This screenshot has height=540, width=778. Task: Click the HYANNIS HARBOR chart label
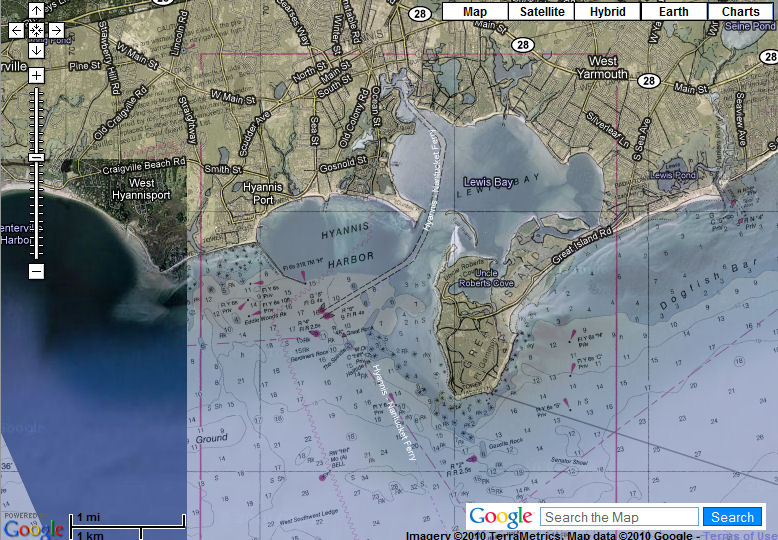coord(346,244)
